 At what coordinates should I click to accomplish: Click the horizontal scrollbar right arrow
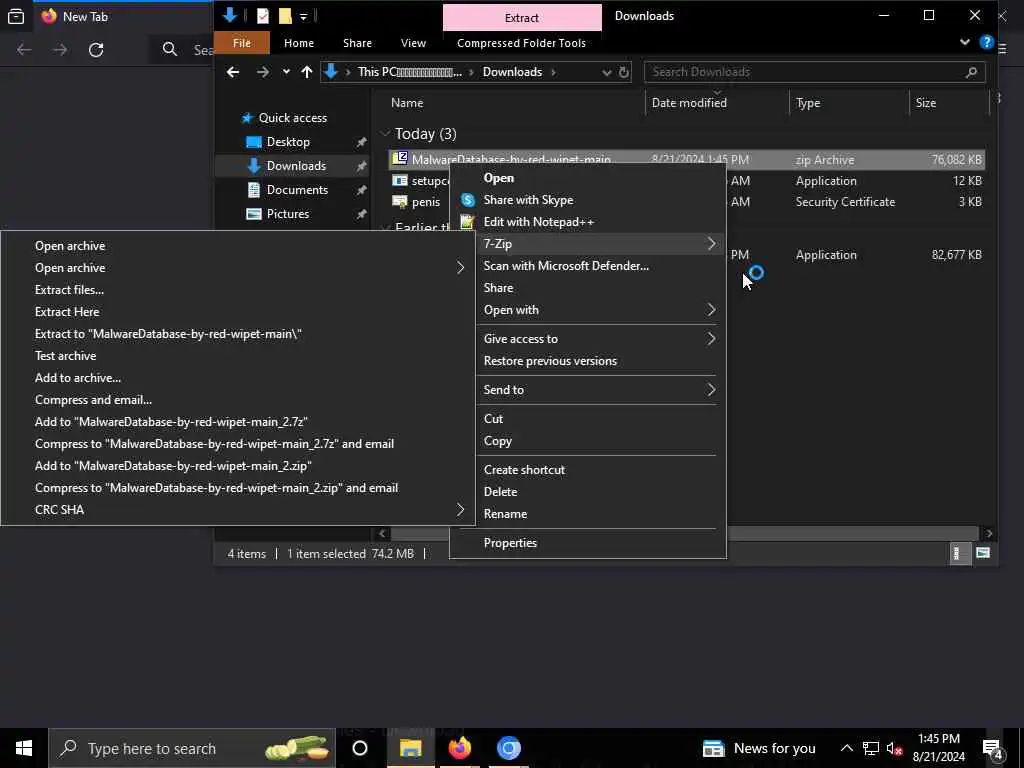point(989,534)
